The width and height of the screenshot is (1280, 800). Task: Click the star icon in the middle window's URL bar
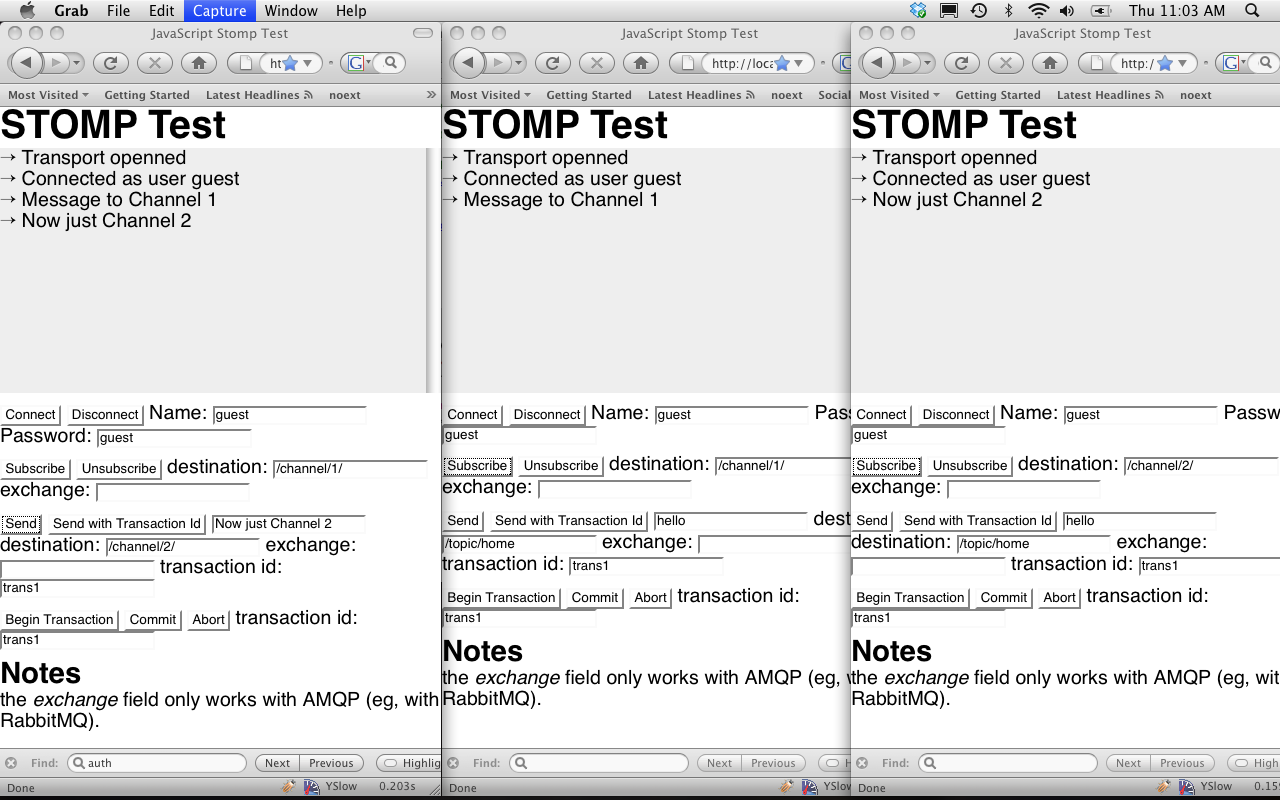(782, 63)
